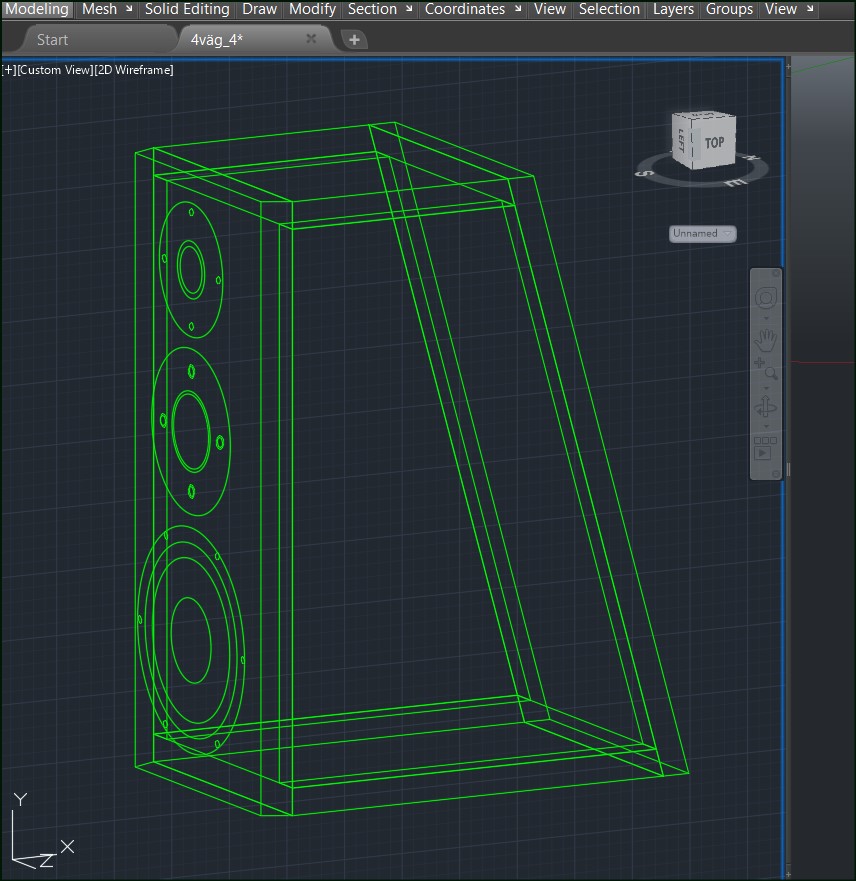This screenshot has width=856, height=881.
Task: Click the Mesh panel title
Action: 99,9
